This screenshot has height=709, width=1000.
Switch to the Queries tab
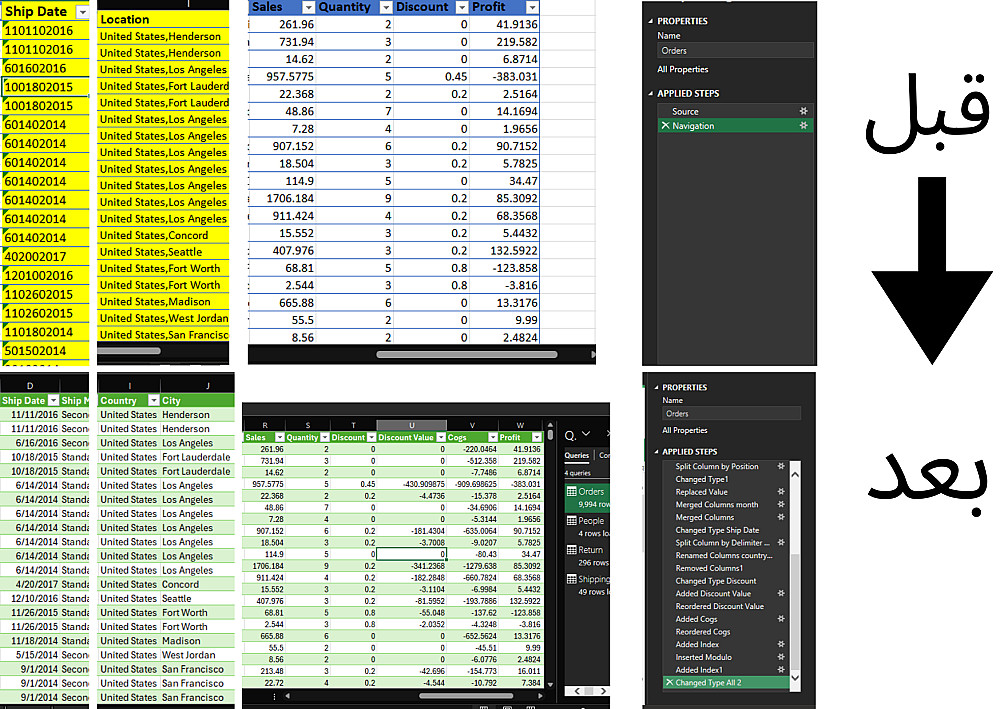point(577,455)
